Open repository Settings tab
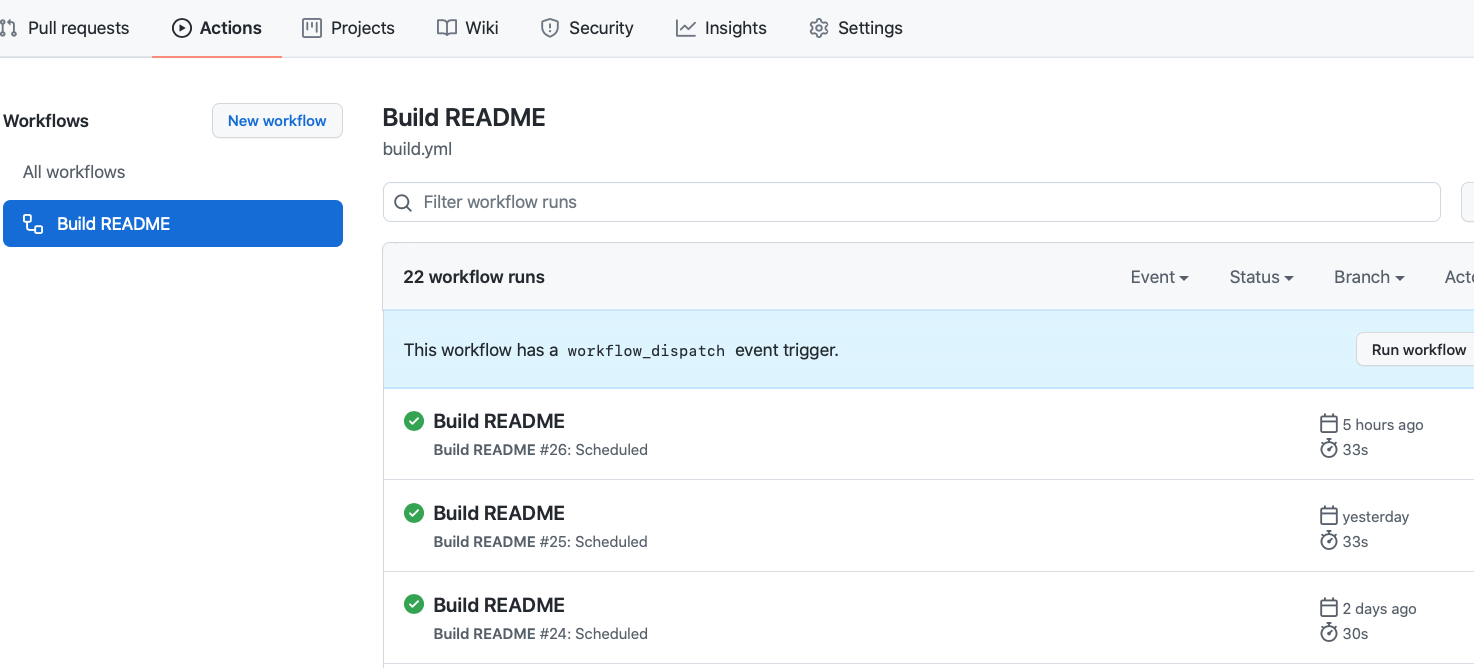Screen dimensions: 1474x668 point(856,28)
